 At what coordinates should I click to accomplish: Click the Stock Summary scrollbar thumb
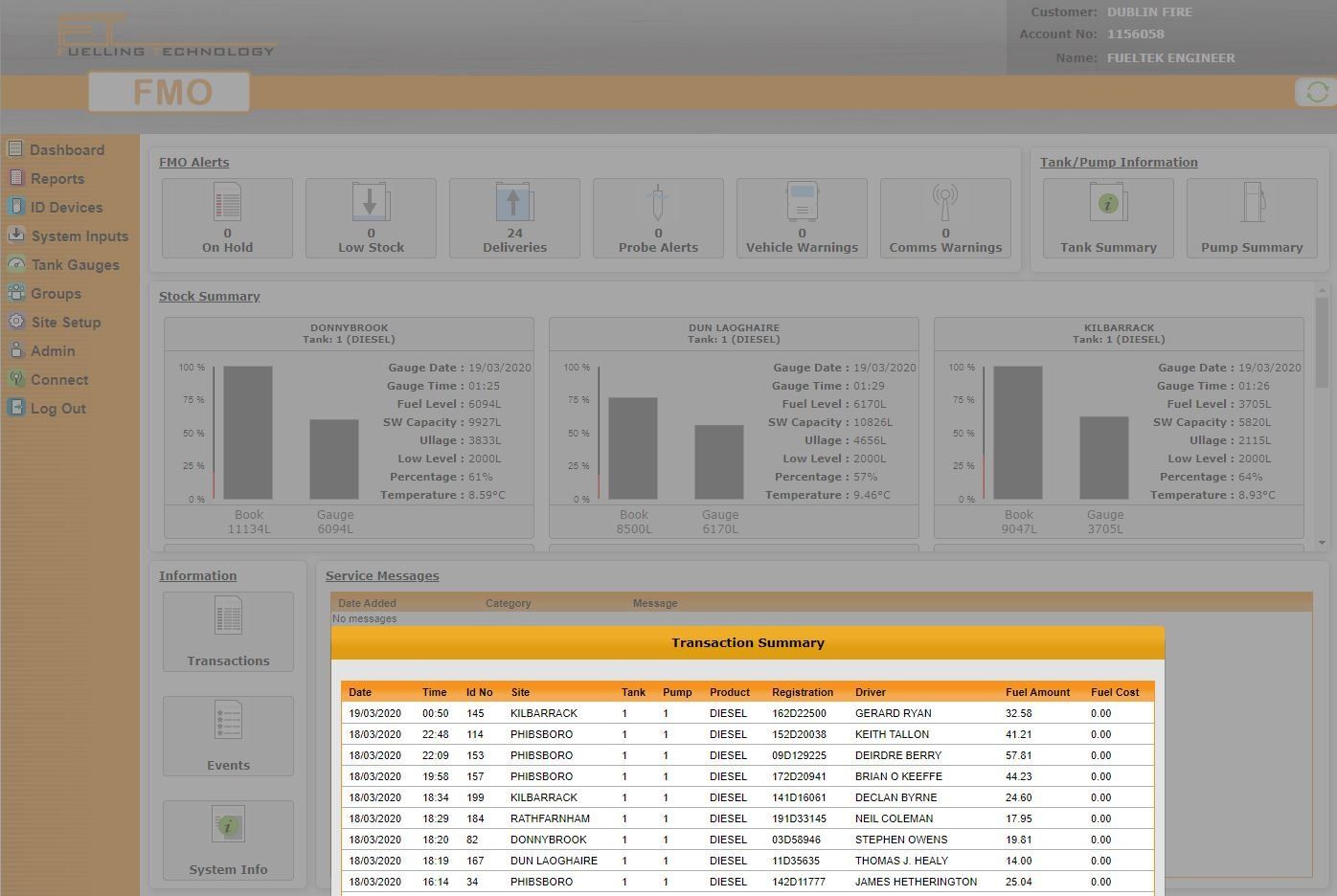point(1323,342)
